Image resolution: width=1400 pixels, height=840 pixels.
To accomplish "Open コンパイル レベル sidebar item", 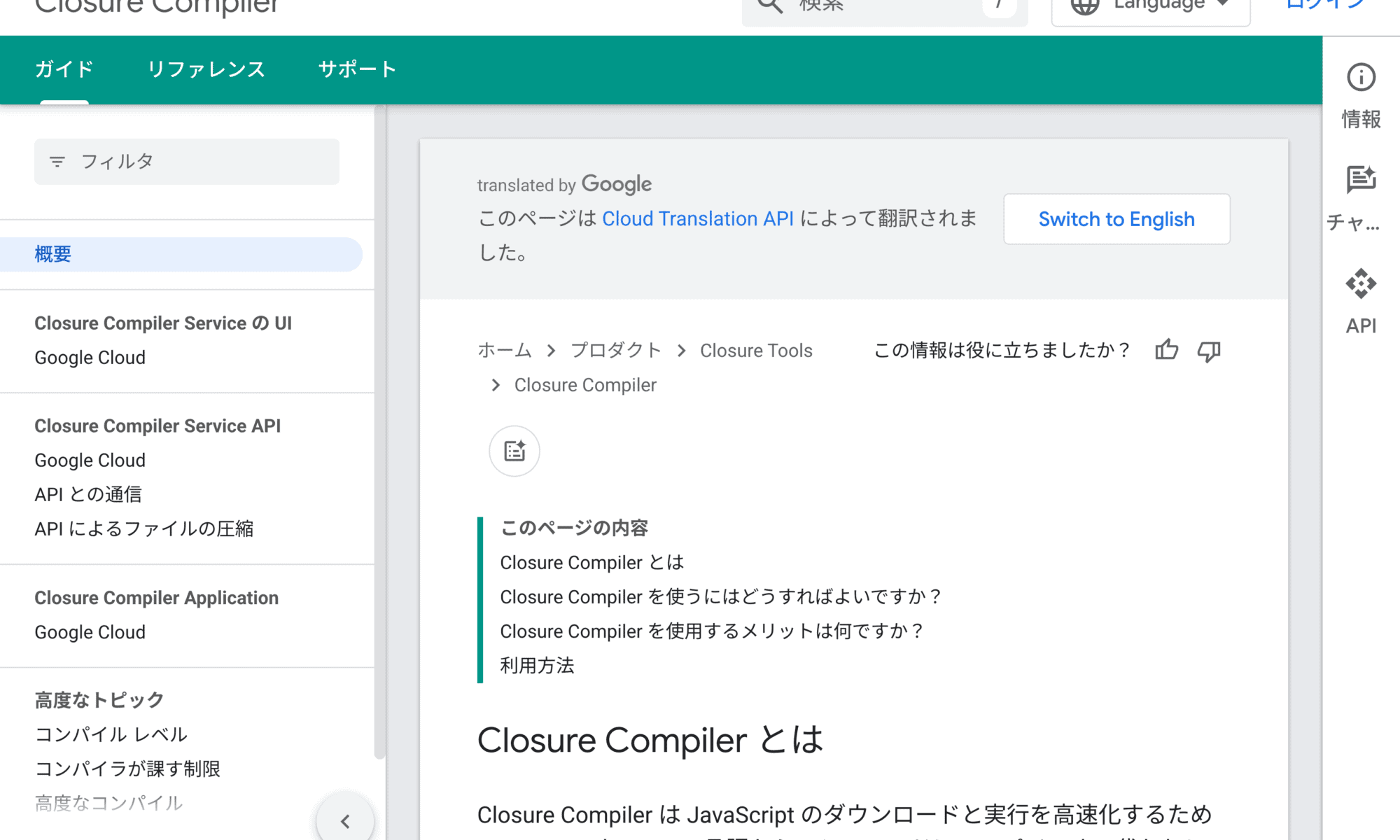I will (x=111, y=735).
